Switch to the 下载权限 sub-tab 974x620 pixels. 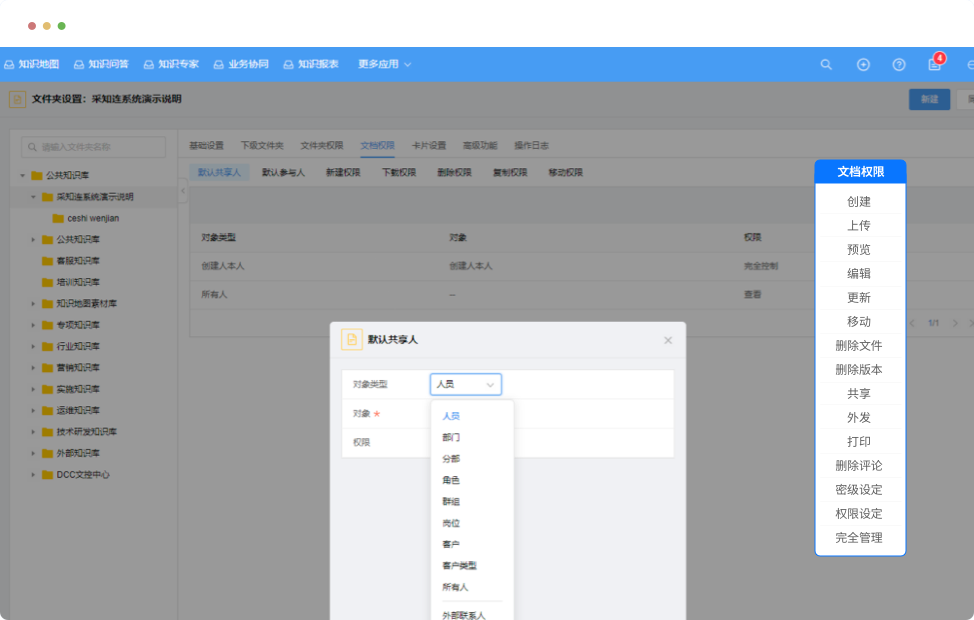[398, 172]
